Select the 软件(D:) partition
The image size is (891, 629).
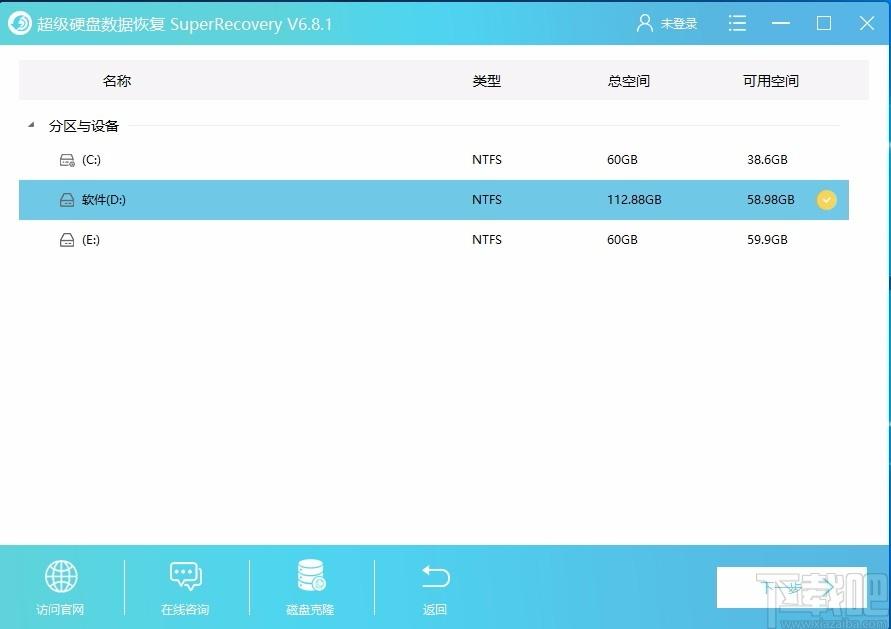(x=434, y=199)
